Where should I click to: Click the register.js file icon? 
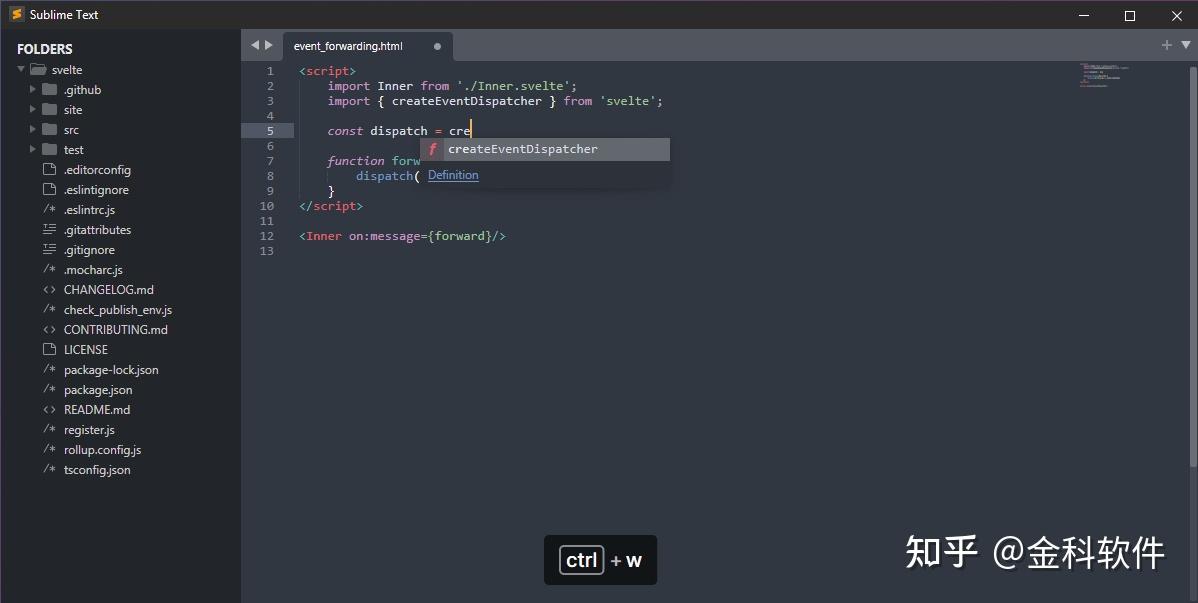[x=50, y=429]
